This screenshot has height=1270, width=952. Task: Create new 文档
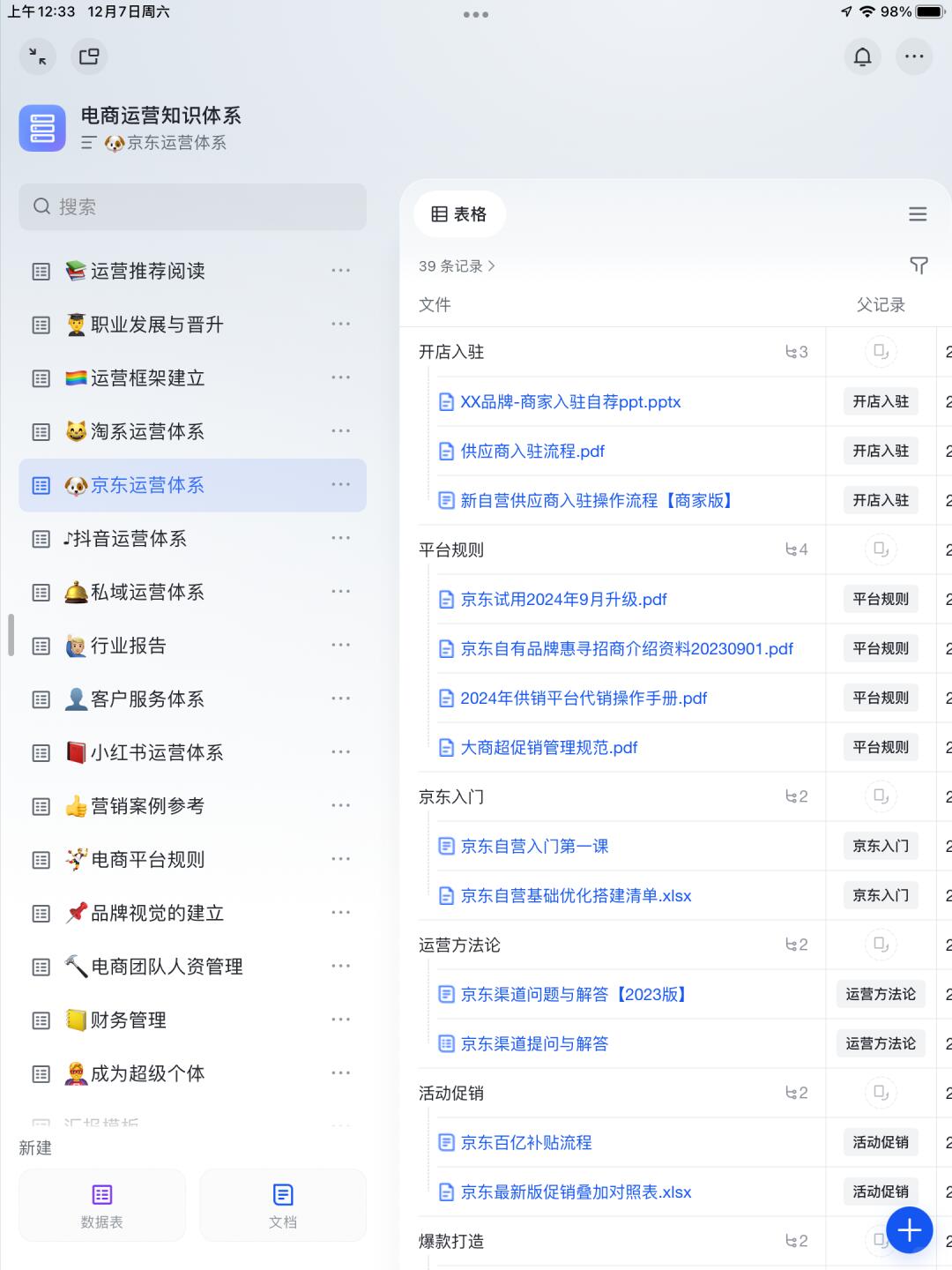283,1206
